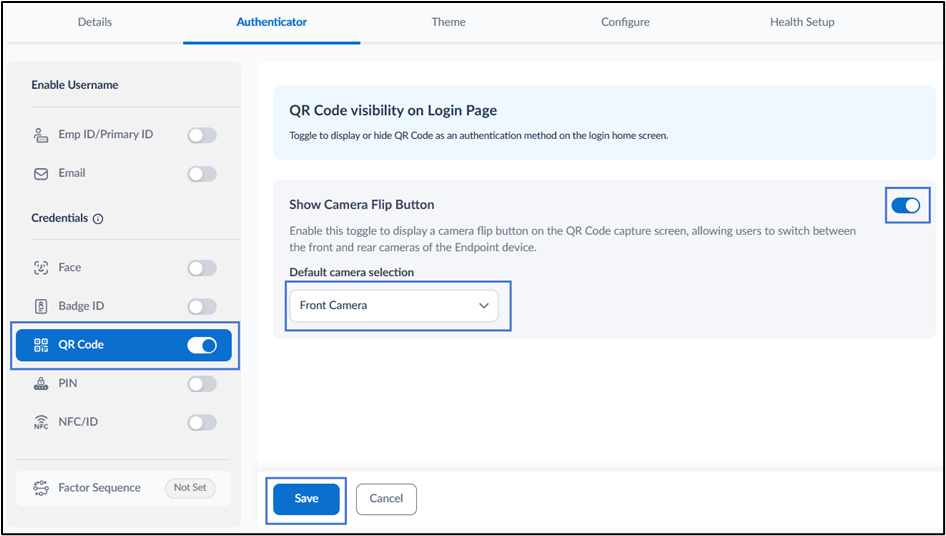Click the Emp ID/Primary ID label
This screenshot has width=946, height=536.
coord(106,135)
